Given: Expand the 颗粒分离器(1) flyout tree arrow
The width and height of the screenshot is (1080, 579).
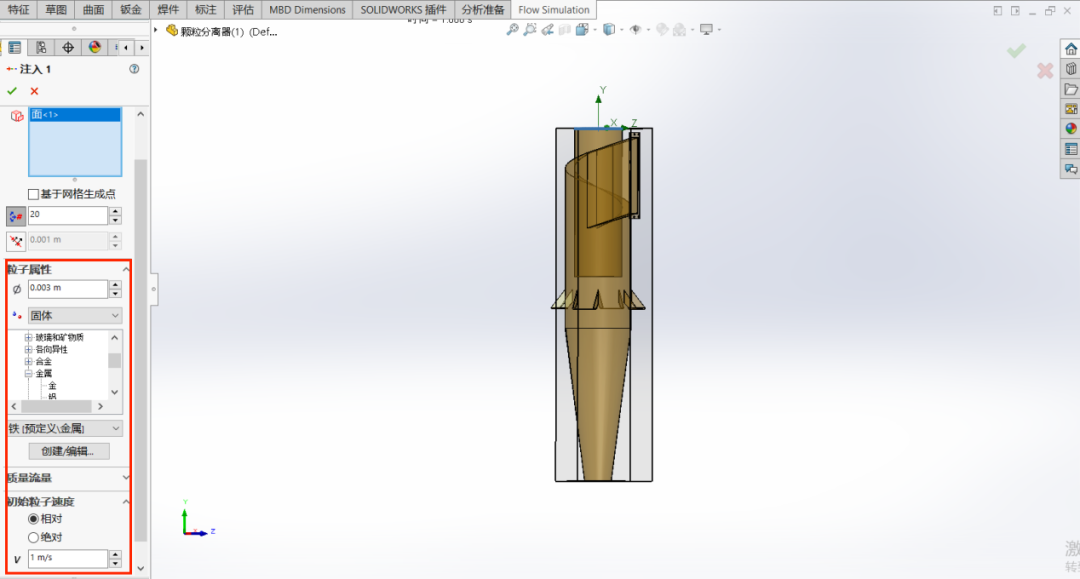Looking at the screenshot, I should pos(156,30).
